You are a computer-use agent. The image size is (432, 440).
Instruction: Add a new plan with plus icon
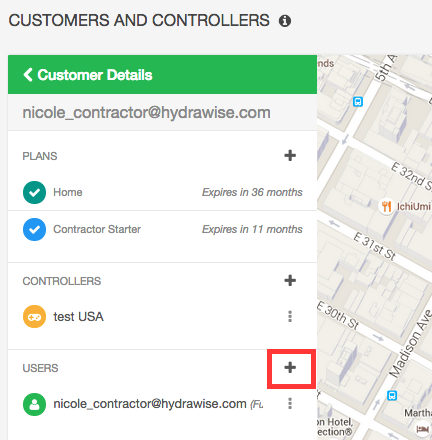tap(290, 155)
